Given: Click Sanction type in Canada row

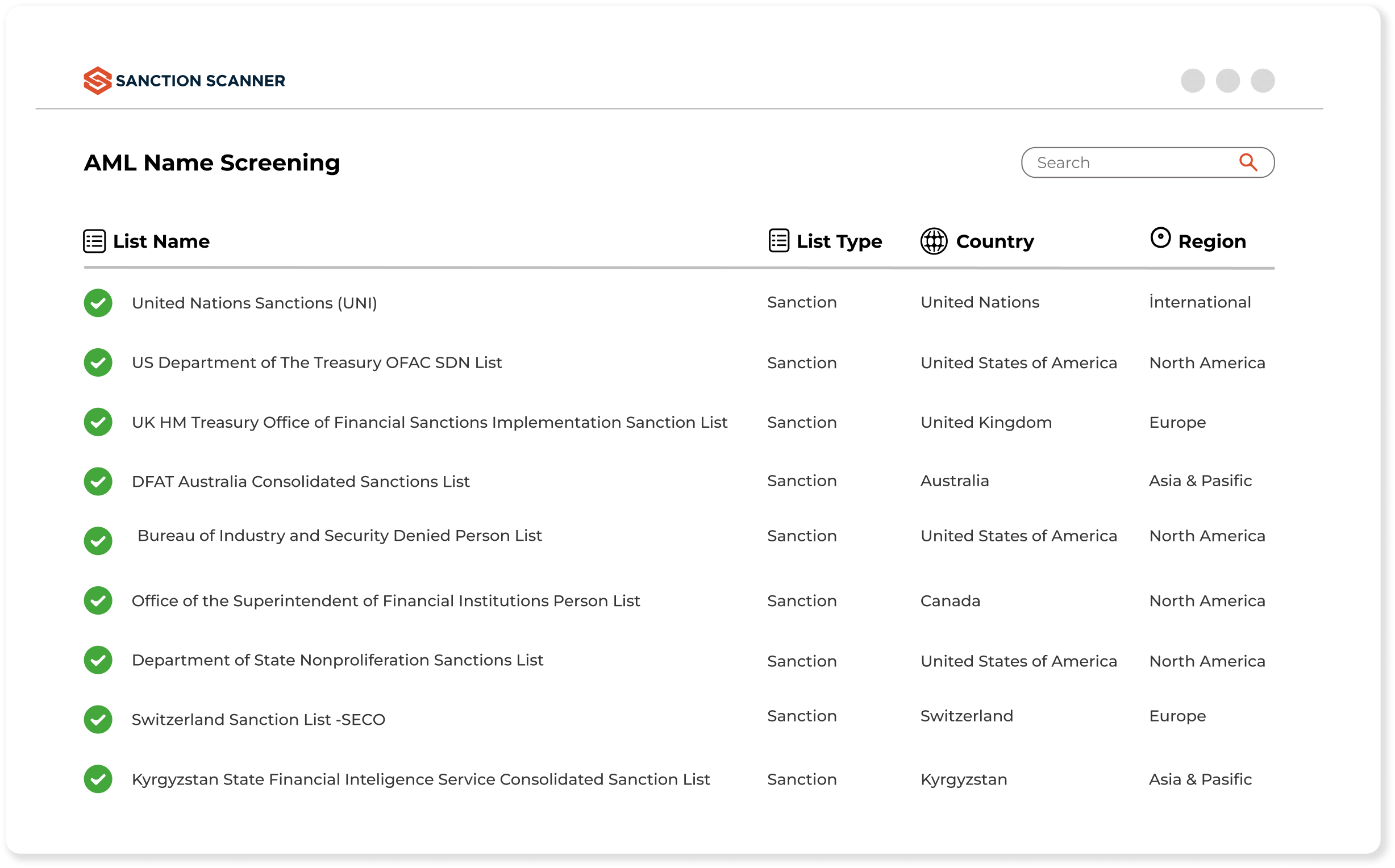Looking at the screenshot, I should pyautogui.click(x=802, y=600).
